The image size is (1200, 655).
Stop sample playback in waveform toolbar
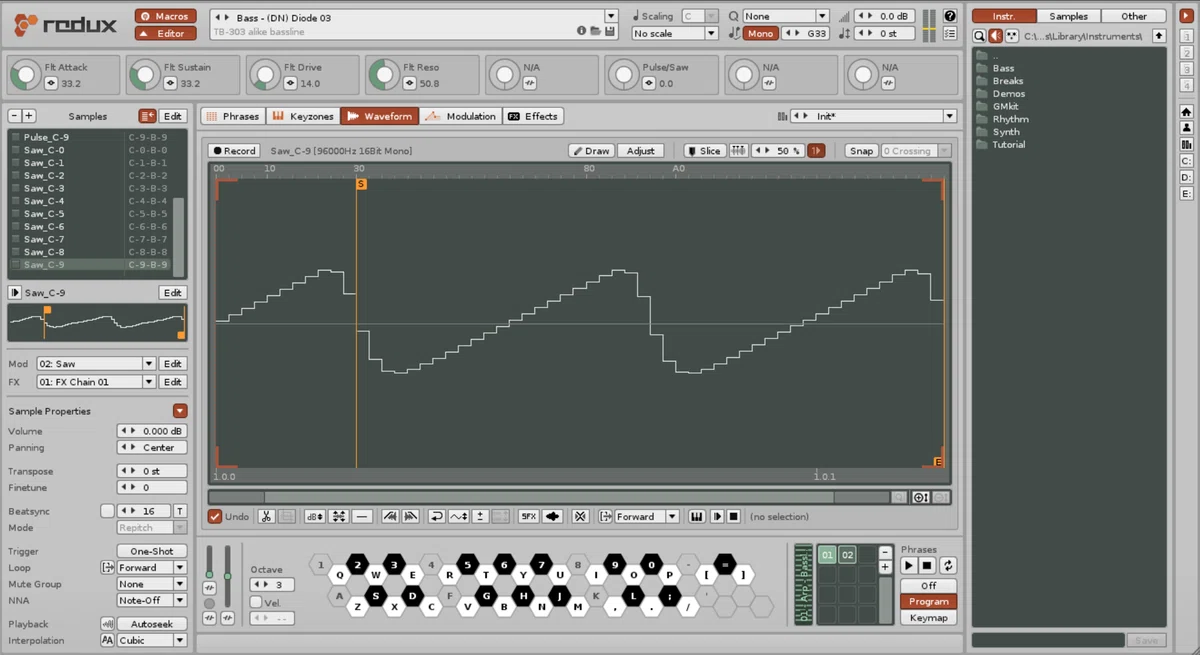[734, 517]
